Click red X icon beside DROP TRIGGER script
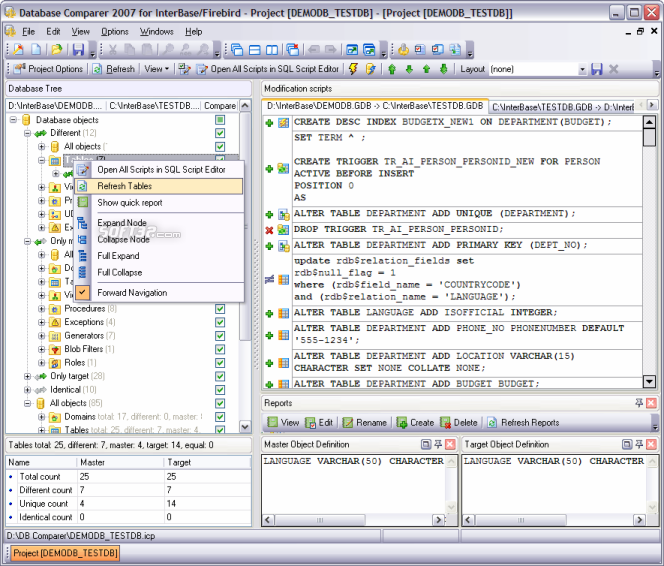Image resolution: width=664 pixels, height=566 pixels. click(269, 230)
